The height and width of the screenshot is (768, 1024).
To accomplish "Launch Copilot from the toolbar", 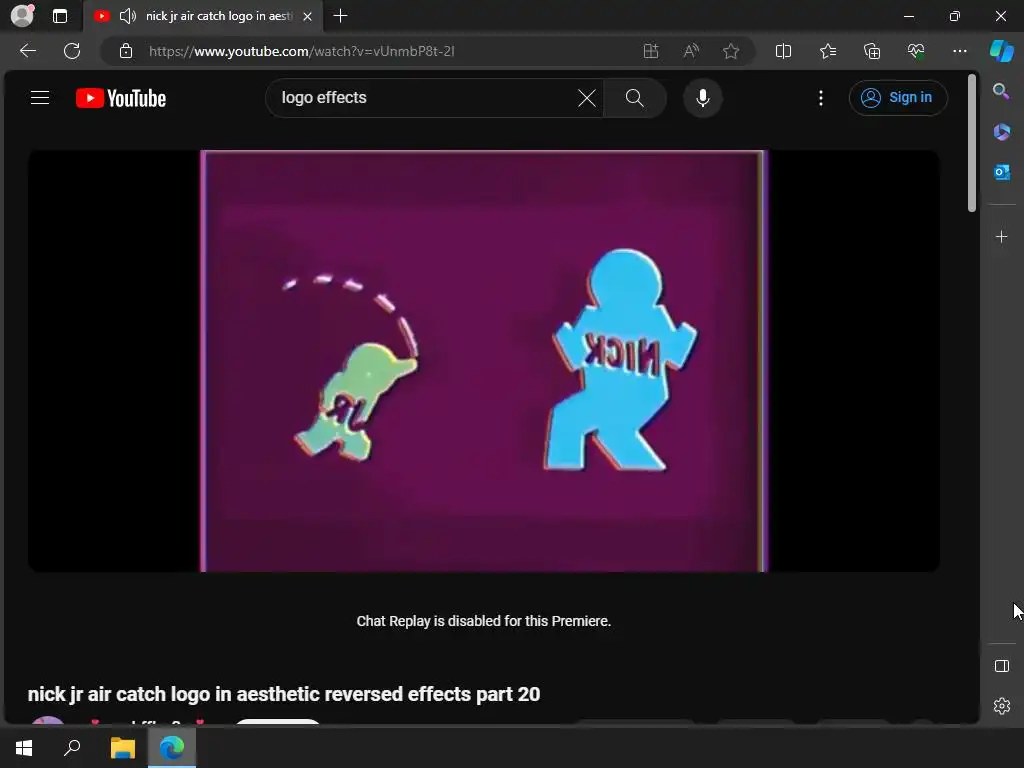I will pyautogui.click(x=1002, y=51).
